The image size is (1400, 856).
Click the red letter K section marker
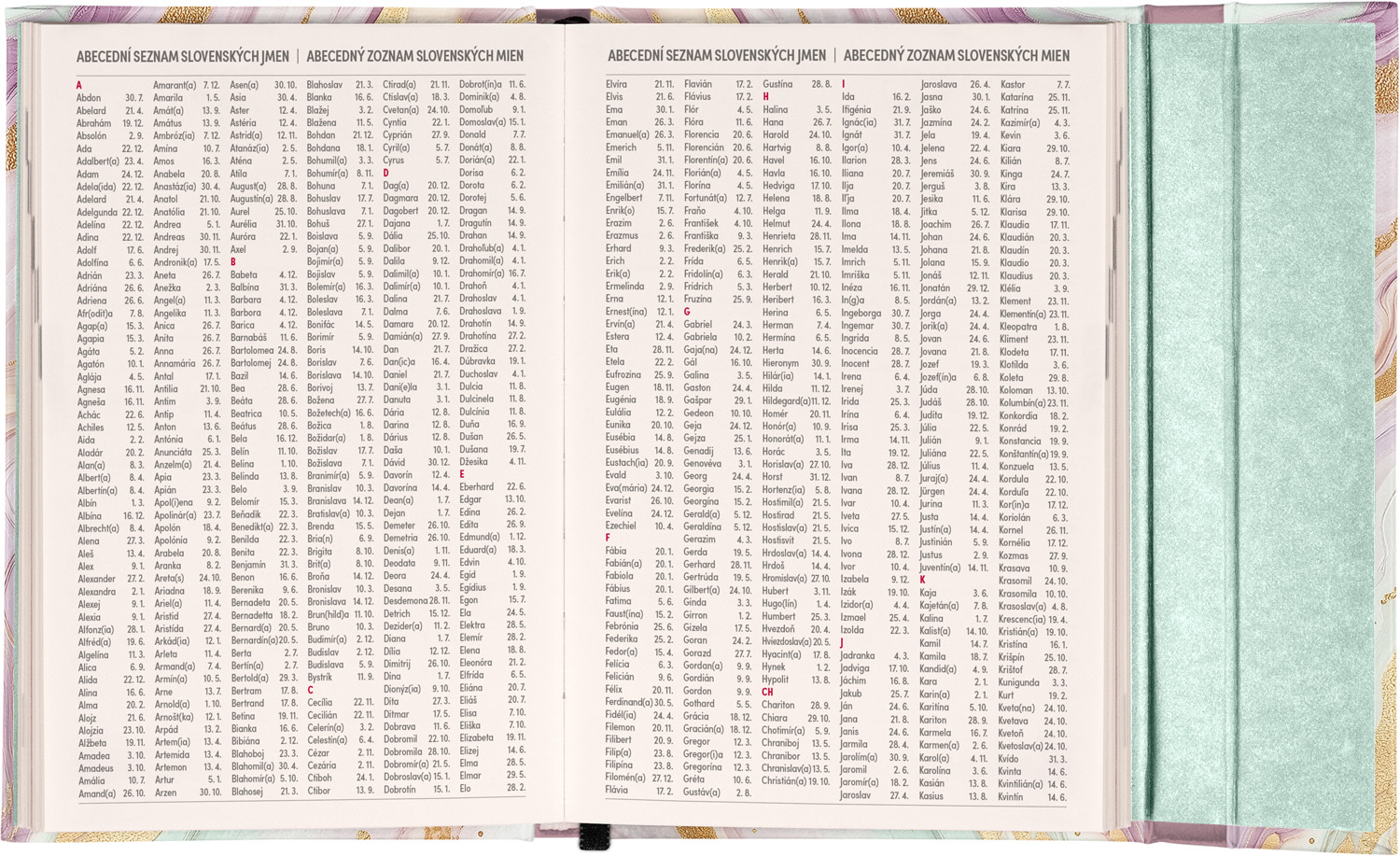(x=923, y=580)
